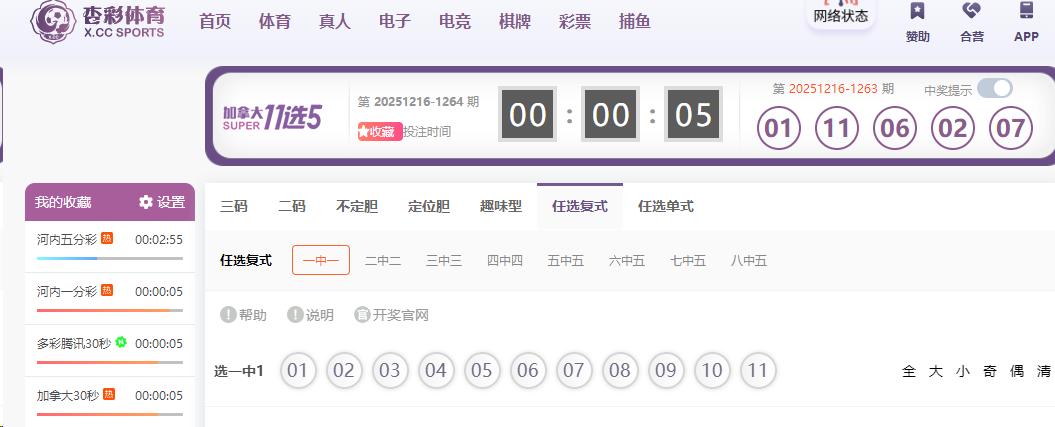This screenshot has width=1055, height=427.
Task: Select the 一中一 play option
Action: pyautogui.click(x=320, y=260)
